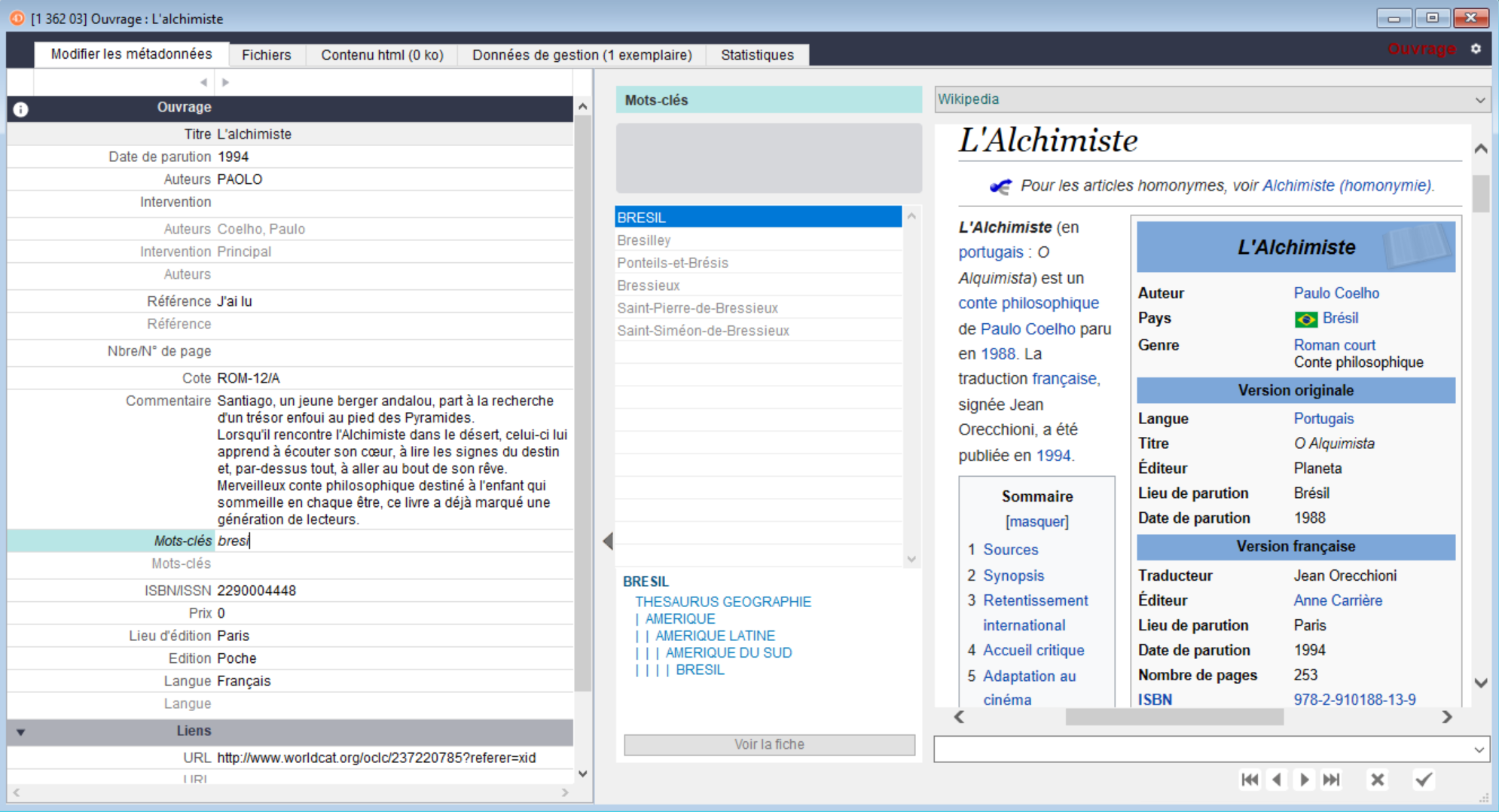The image size is (1499, 812).
Task: Collapse the keywords panel with left triangle
Action: (608, 541)
